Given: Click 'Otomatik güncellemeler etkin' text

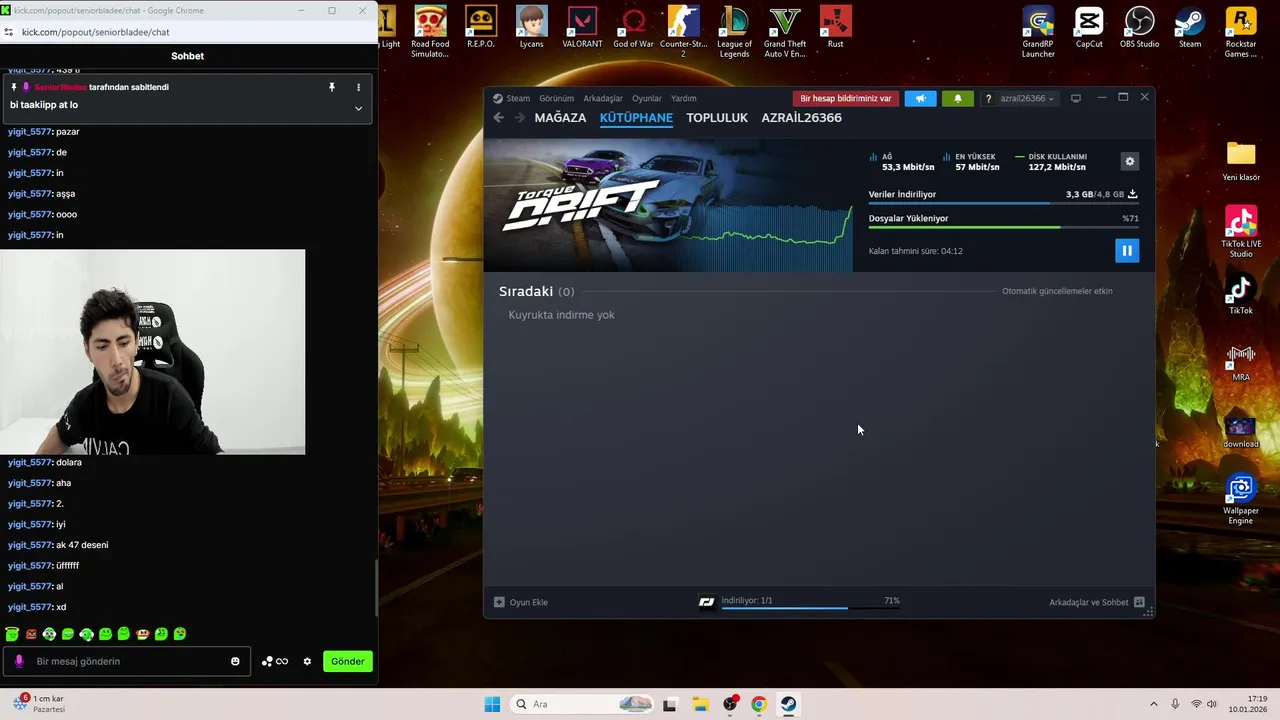Looking at the screenshot, I should click(1057, 291).
